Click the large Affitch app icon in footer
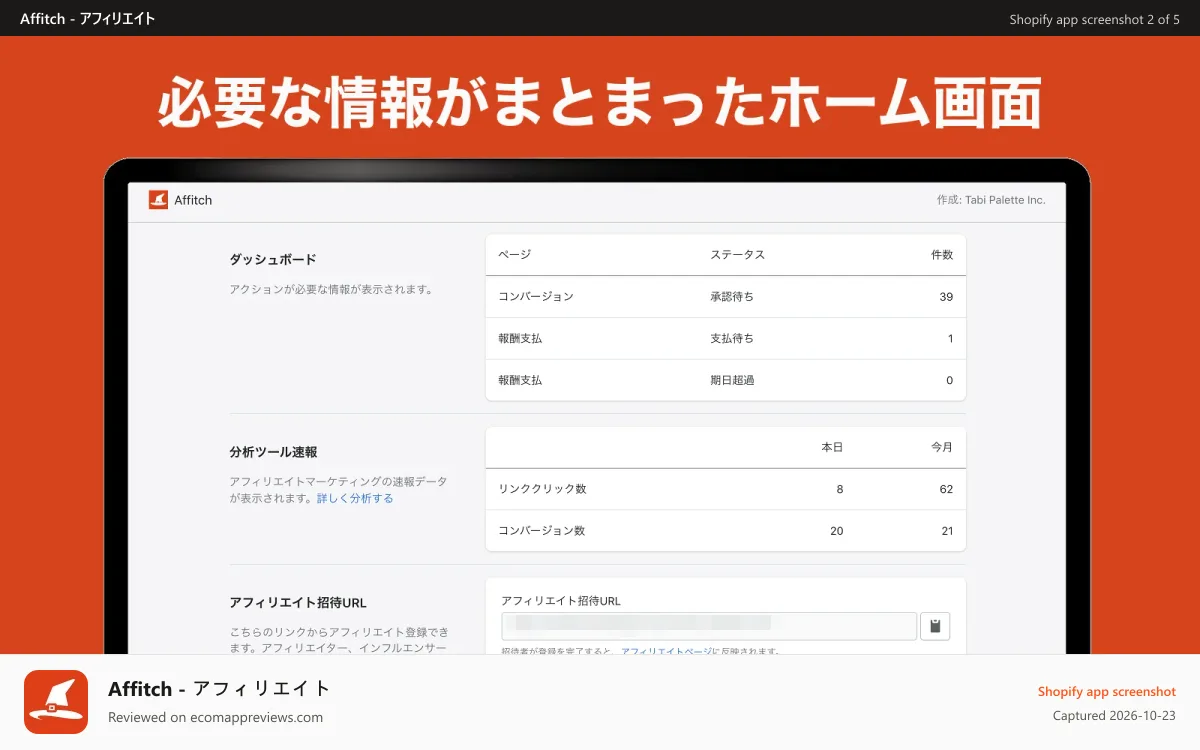Screen dimensions: 1200x750 tap(56, 702)
